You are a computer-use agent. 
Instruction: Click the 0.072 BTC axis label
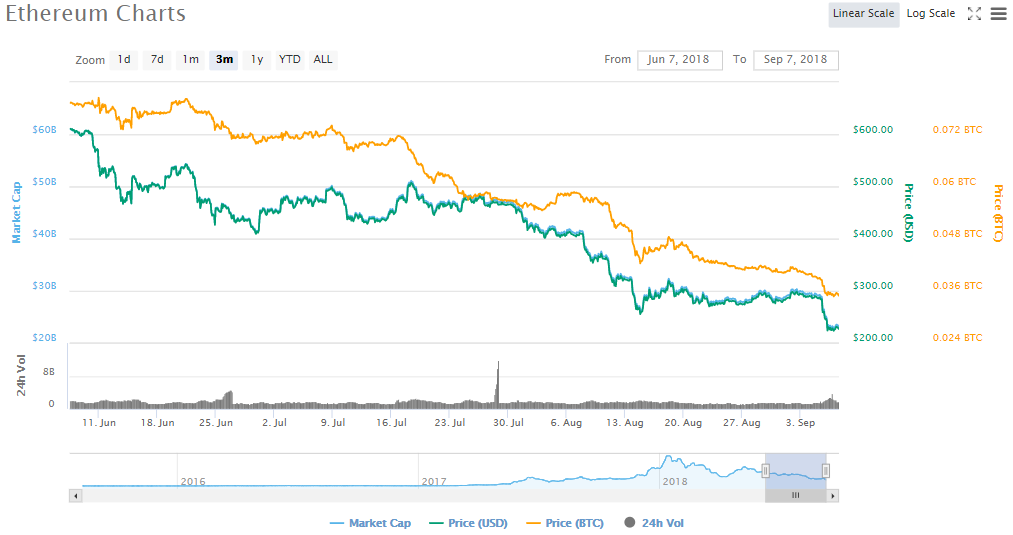pos(957,130)
